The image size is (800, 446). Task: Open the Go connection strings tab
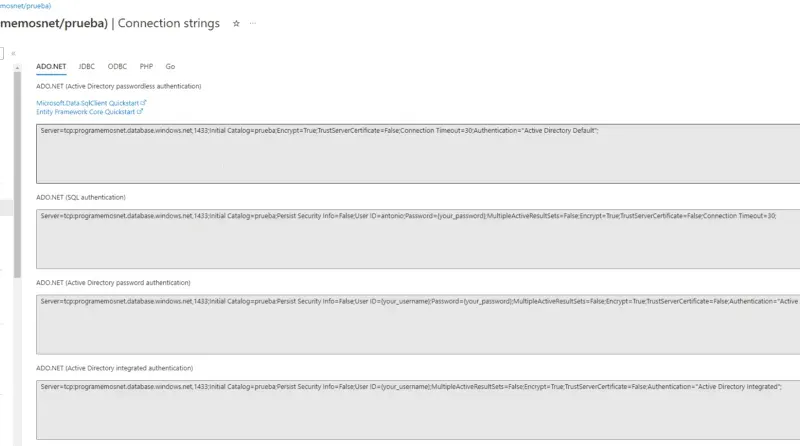[170, 66]
